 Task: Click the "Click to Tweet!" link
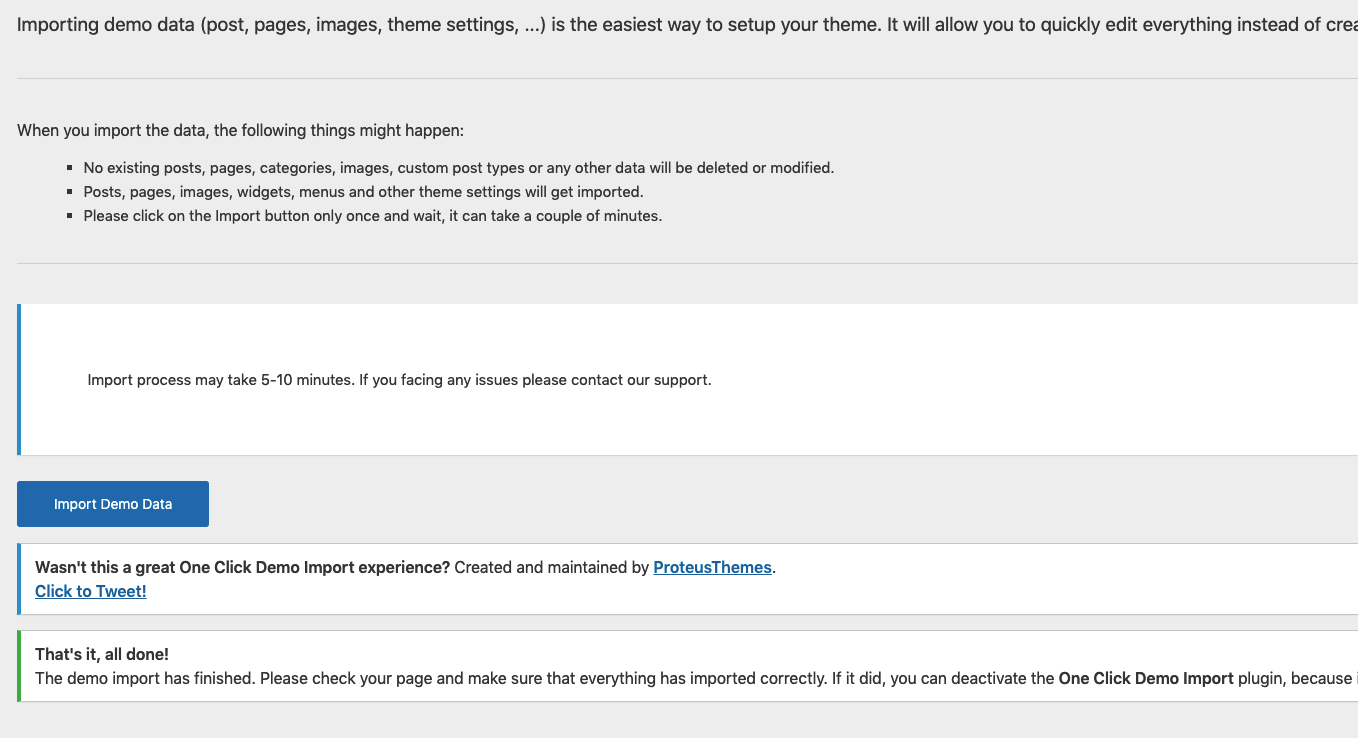coord(91,591)
